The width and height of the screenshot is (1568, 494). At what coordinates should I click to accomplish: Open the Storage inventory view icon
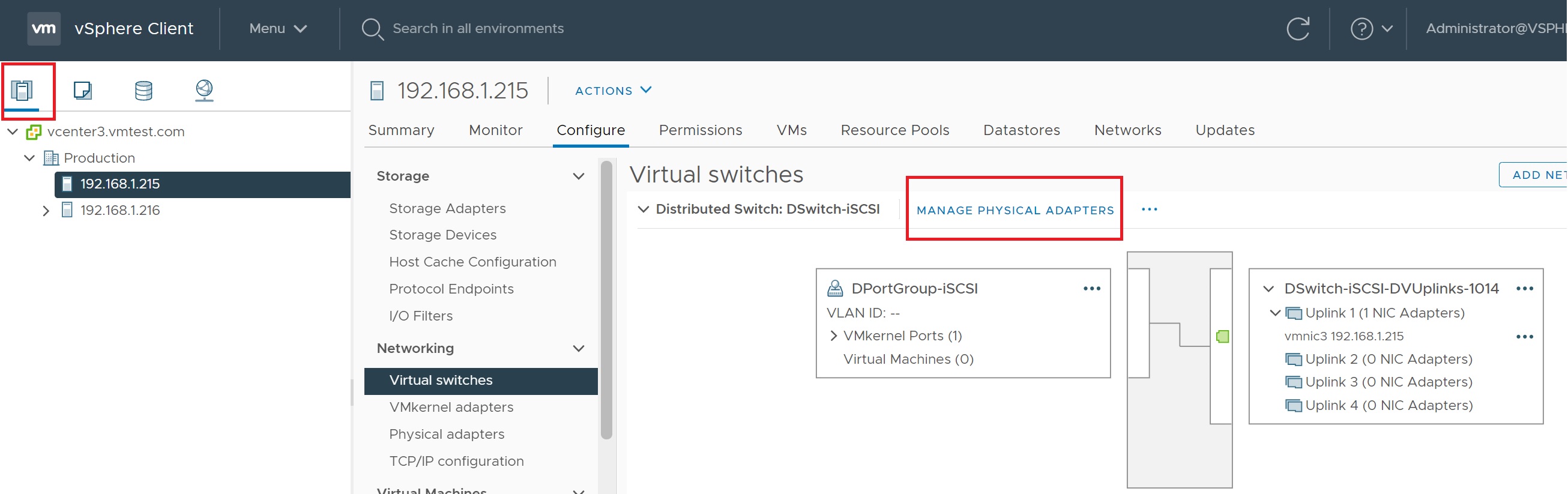coord(143,91)
